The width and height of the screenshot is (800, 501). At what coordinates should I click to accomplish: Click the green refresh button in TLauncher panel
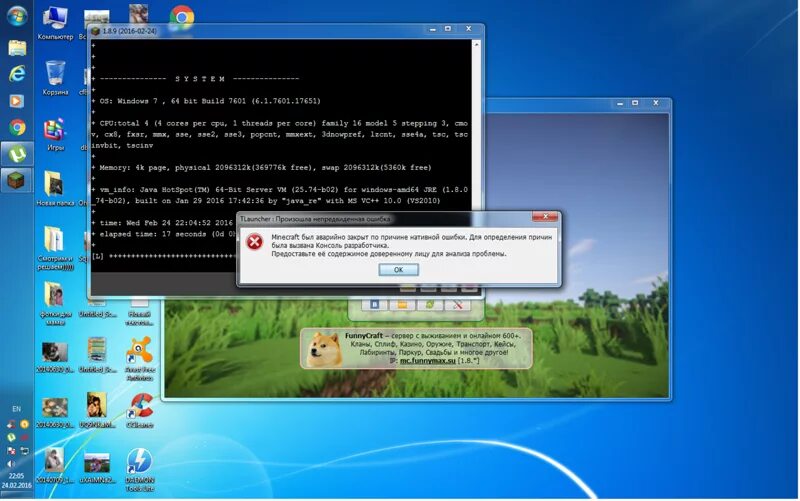(430, 305)
